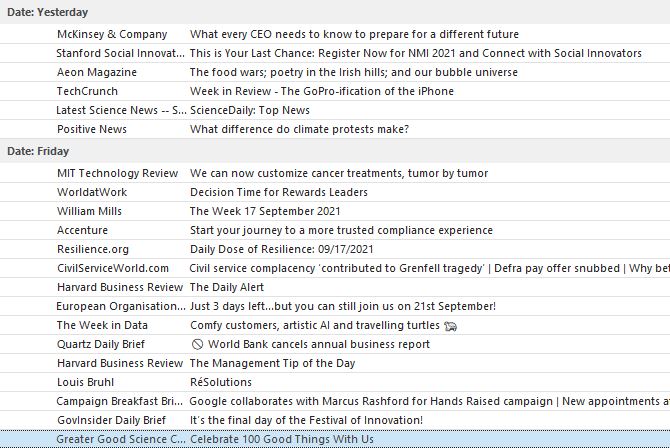Open ScienceDaily Top News message
This screenshot has width=670, height=448.
pos(249,110)
